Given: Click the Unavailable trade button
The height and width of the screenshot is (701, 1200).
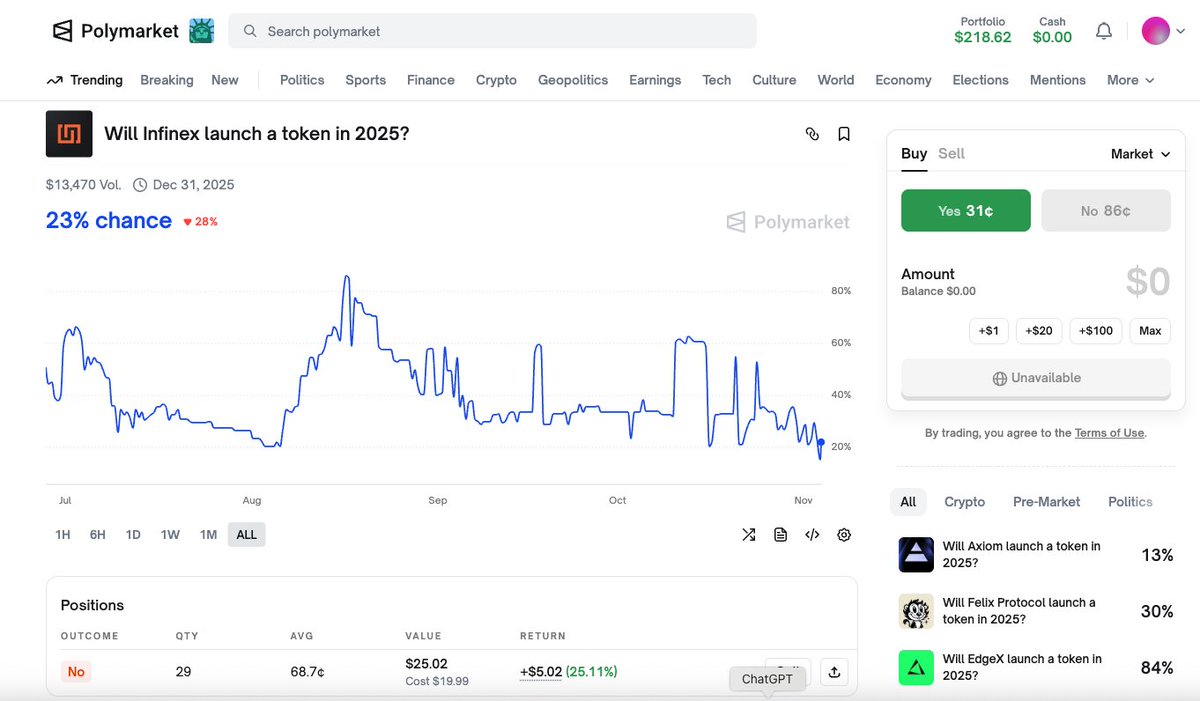Looking at the screenshot, I should point(1036,378).
